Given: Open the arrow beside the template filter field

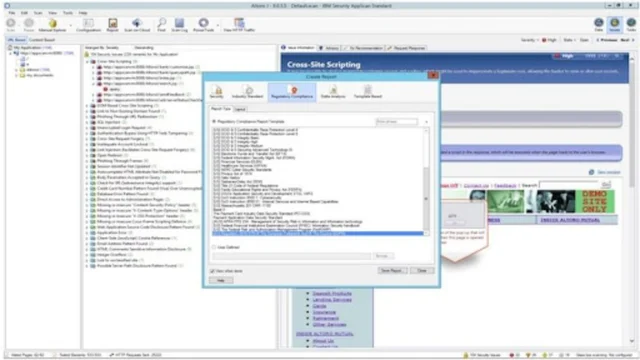Looking at the screenshot, I should [426, 122].
